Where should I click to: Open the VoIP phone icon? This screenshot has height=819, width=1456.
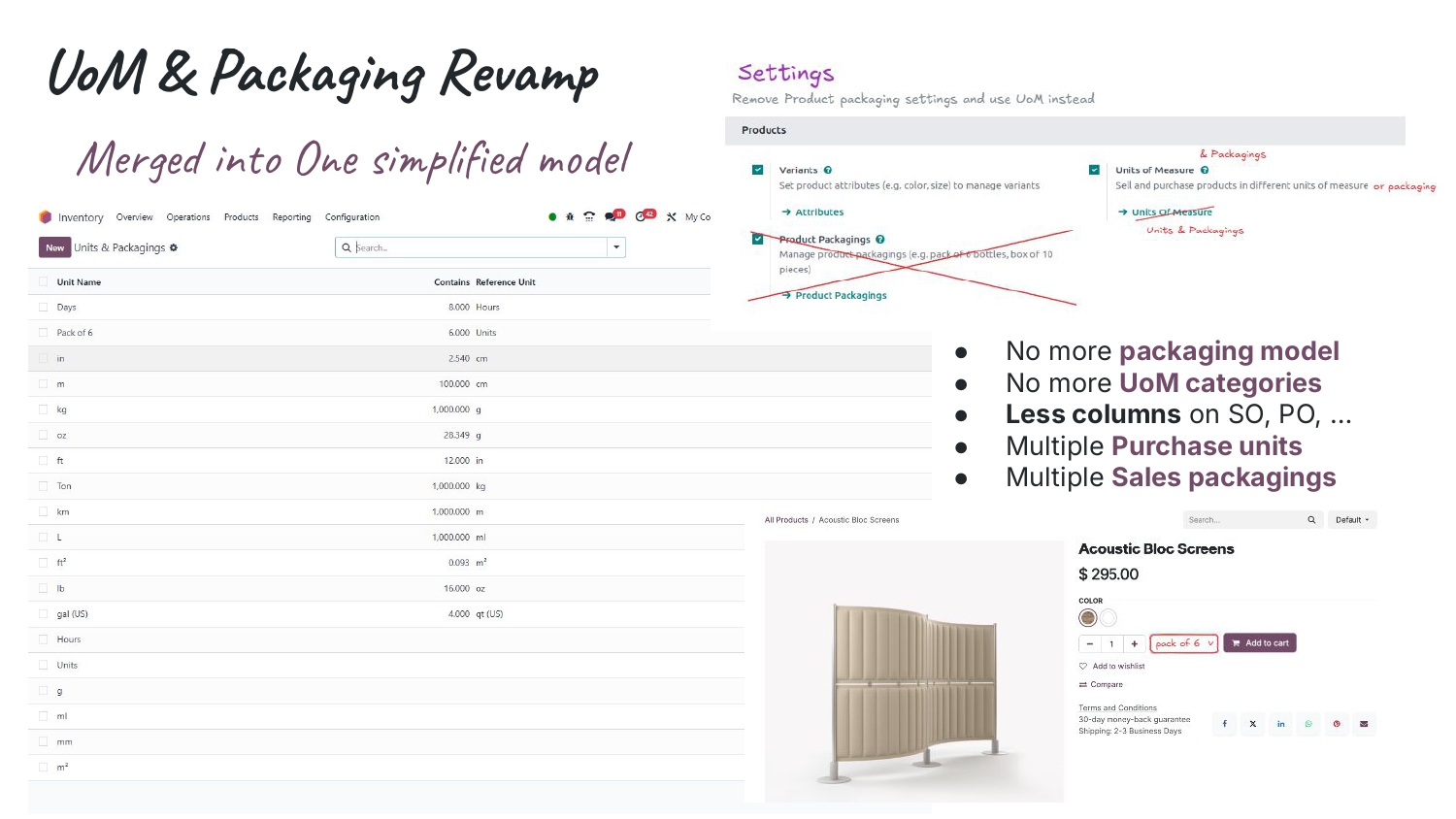[589, 216]
